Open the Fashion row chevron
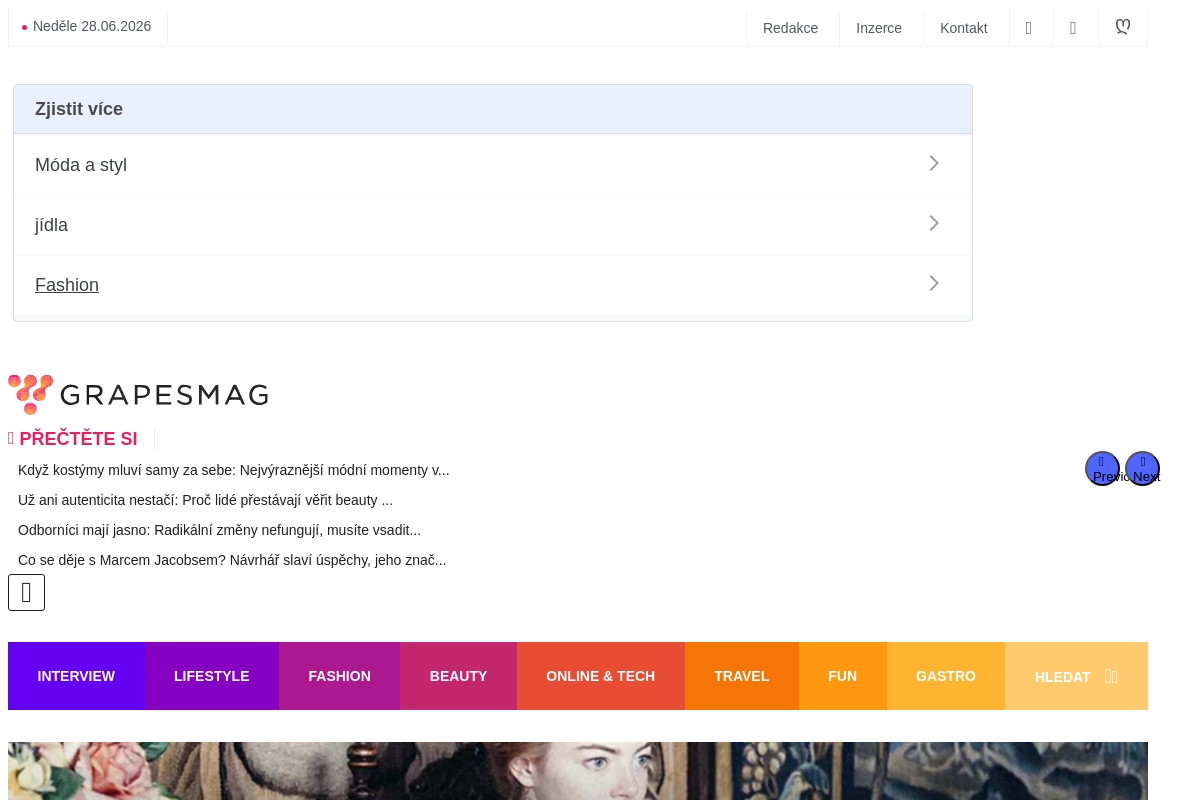The width and height of the screenshot is (1200, 800). (x=934, y=283)
